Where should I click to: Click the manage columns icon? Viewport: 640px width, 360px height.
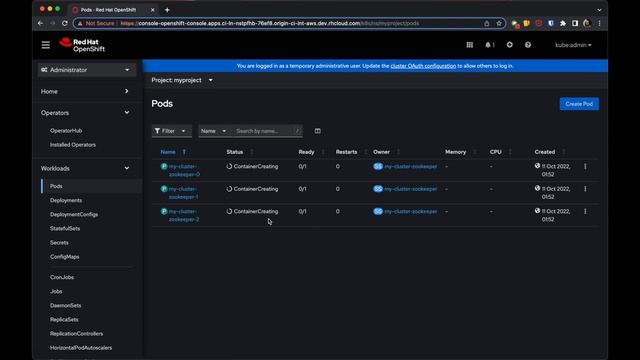coord(318,131)
